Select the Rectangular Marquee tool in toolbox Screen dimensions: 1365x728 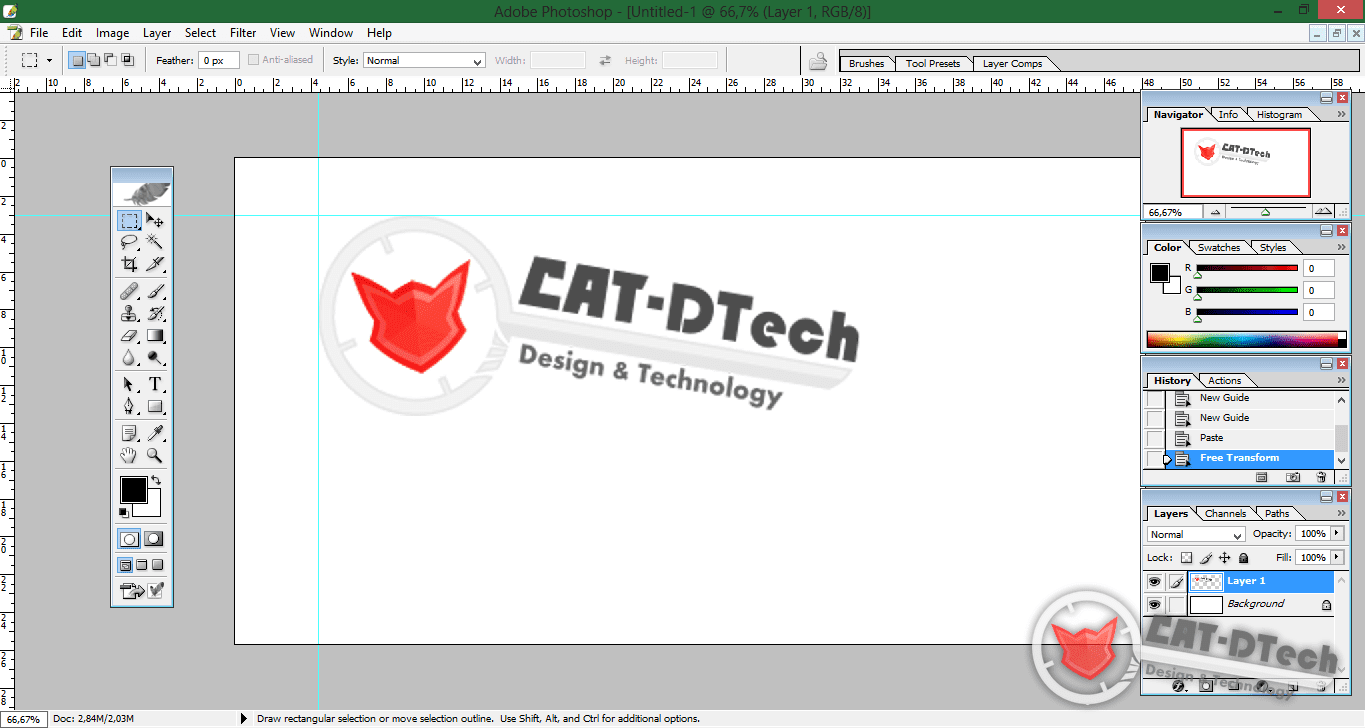click(x=129, y=220)
